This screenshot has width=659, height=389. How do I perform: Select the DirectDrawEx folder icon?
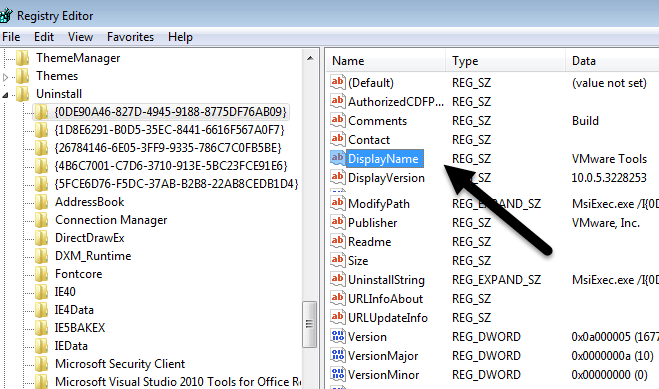coord(41,238)
